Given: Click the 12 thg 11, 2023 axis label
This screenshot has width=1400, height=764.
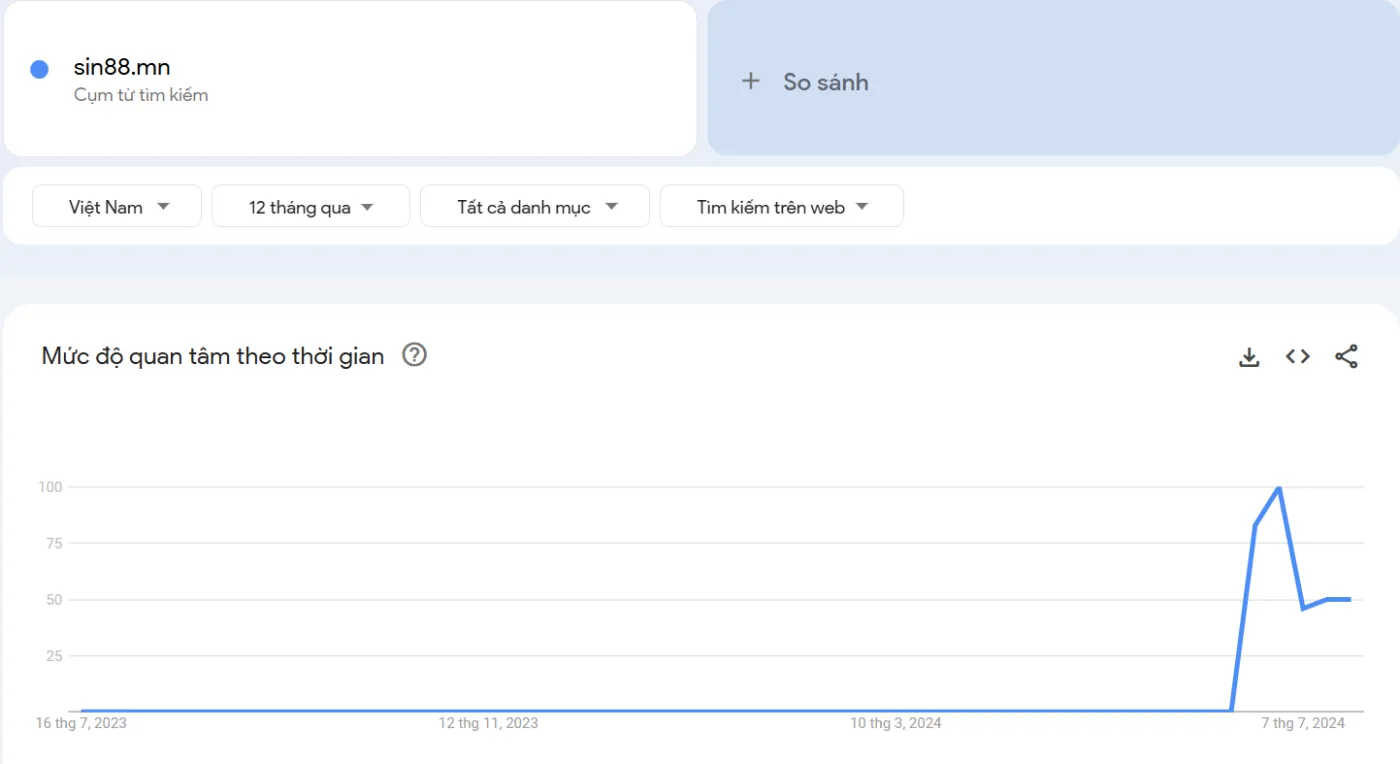Looking at the screenshot, I should tap(488, 723).
